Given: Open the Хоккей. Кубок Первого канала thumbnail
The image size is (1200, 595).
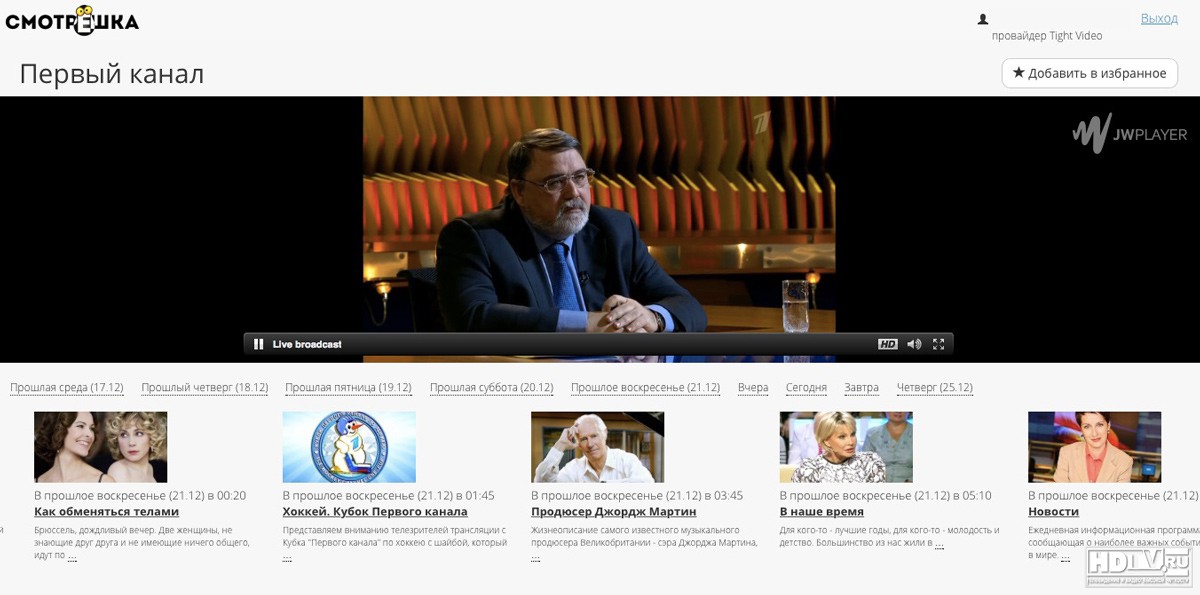Looking at the screenshot, I should point(349,447).
